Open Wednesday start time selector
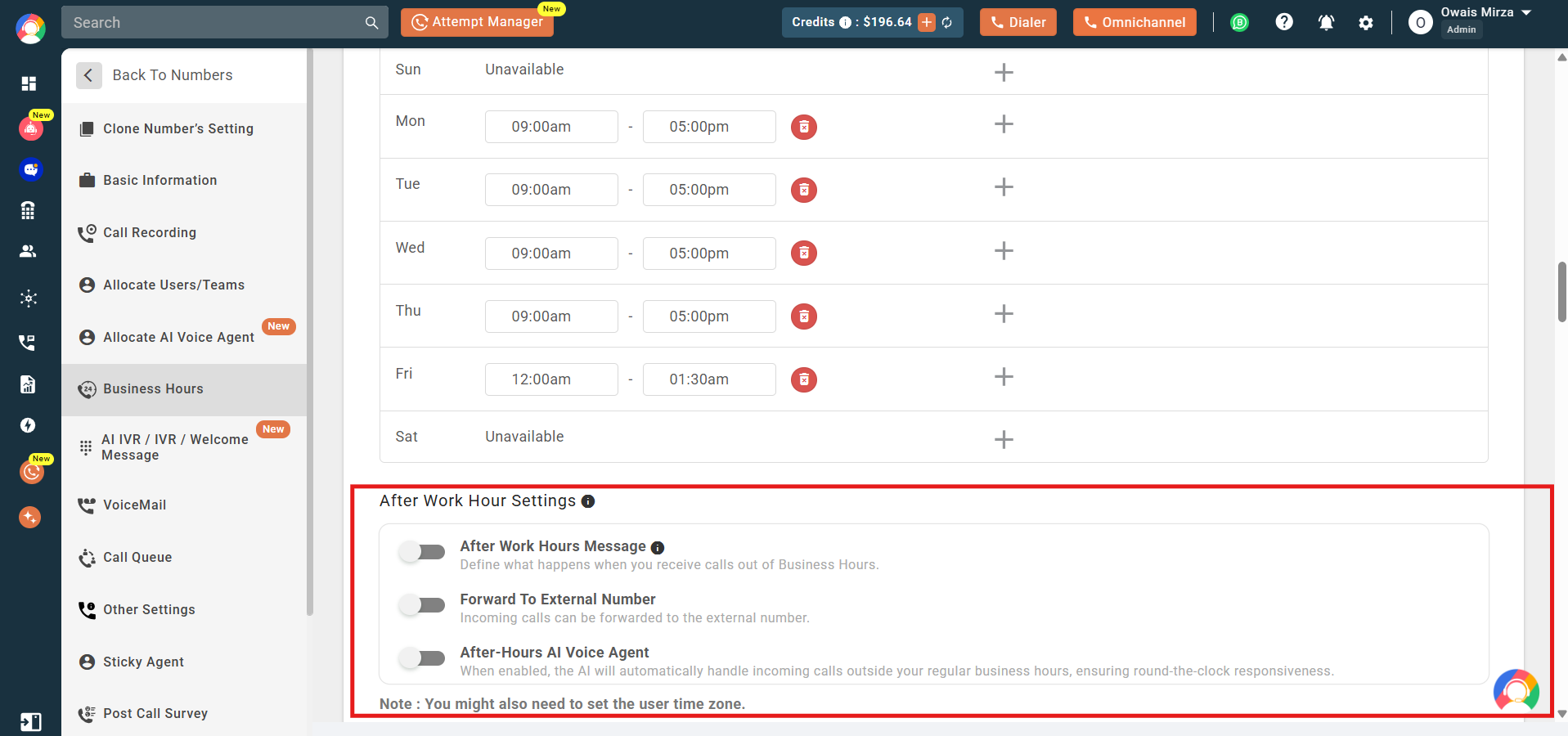 [x=551, y=254]
